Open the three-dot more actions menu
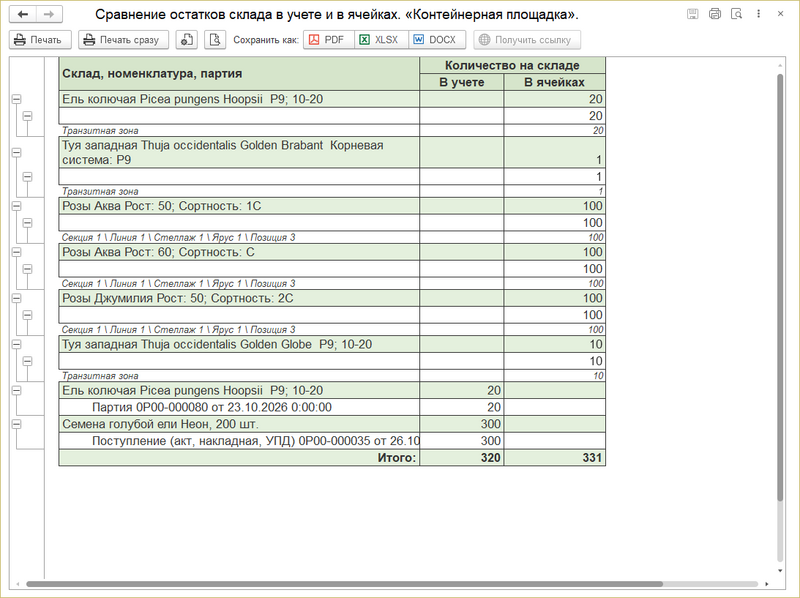Viewport: 800px width, 598px height. click(759, 14)
